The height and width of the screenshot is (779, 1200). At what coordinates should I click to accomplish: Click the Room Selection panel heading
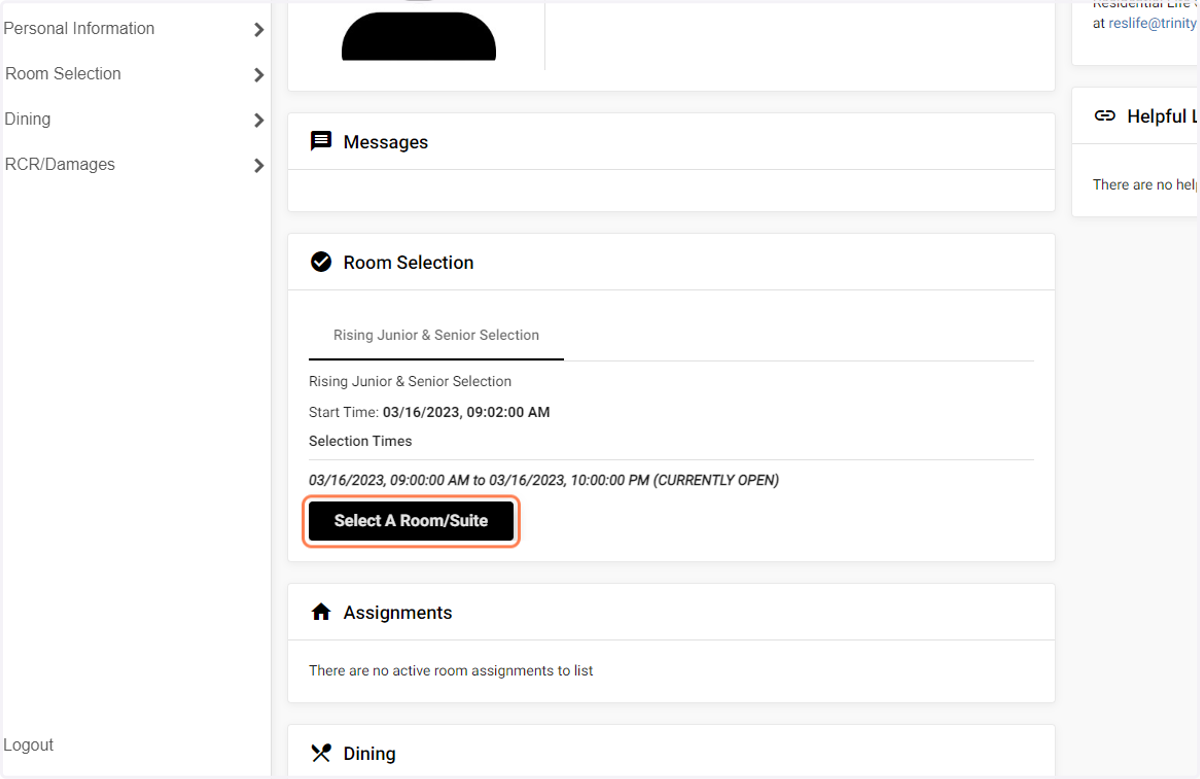coord(408,263)
